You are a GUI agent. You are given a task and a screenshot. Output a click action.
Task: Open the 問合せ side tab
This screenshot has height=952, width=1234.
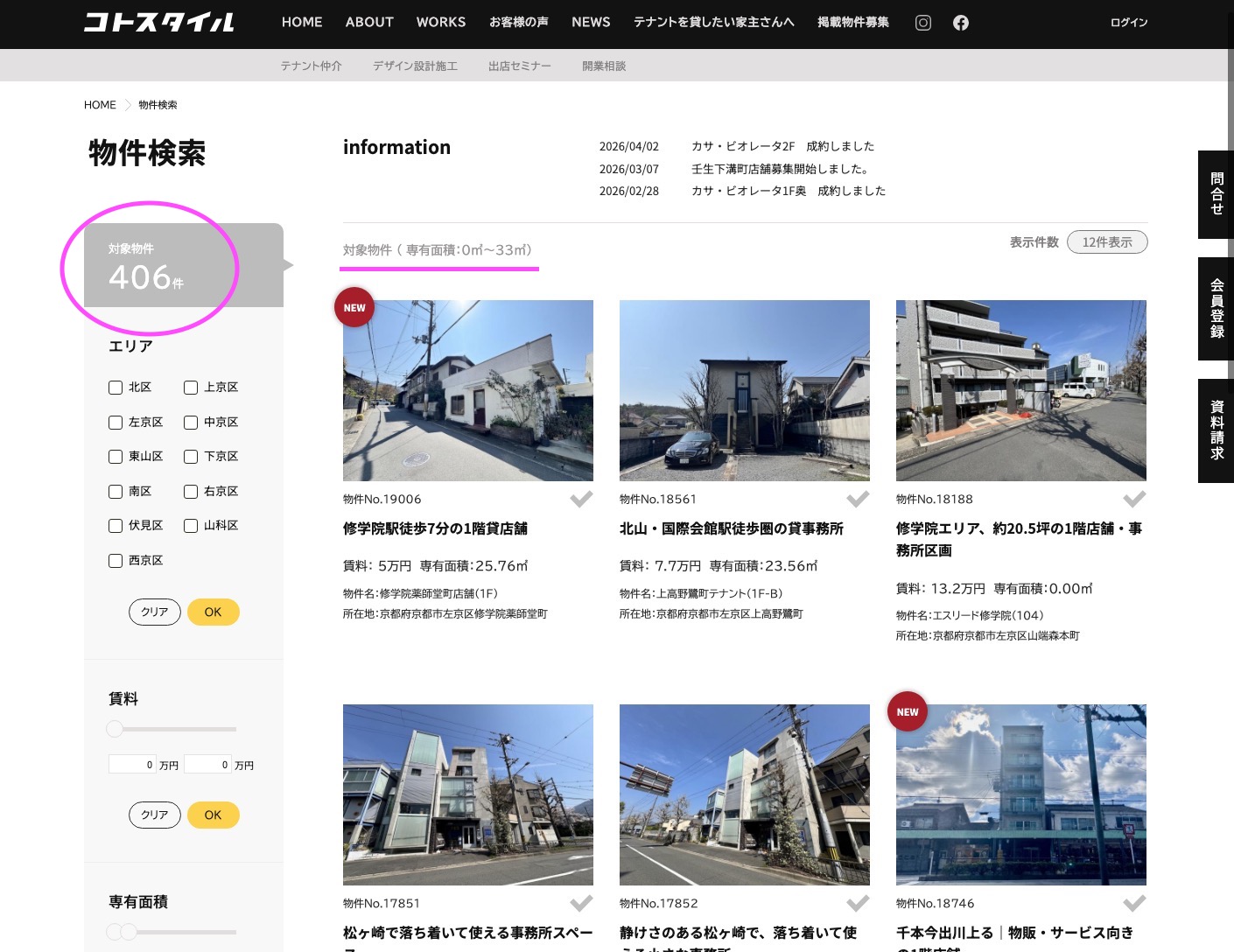click(1216, 194)
